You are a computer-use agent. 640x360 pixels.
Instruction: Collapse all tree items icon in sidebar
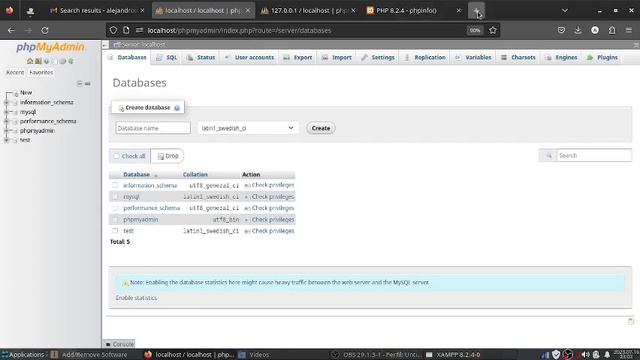coord(80,84)
